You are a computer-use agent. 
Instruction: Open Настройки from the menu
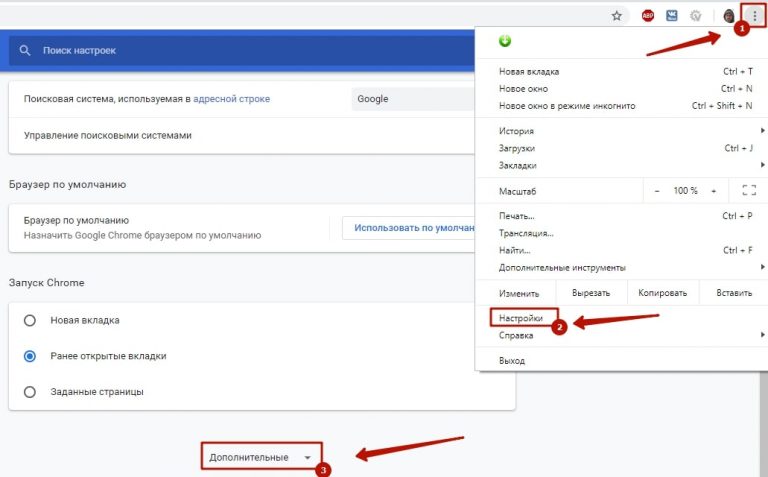521,318
